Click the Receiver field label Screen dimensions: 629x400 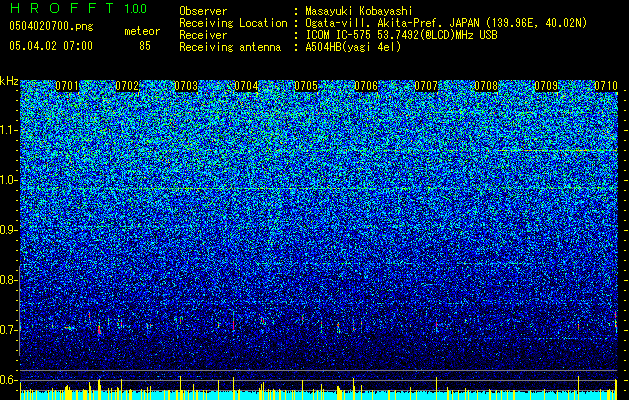pyautogui.click(x=203, y=35)
